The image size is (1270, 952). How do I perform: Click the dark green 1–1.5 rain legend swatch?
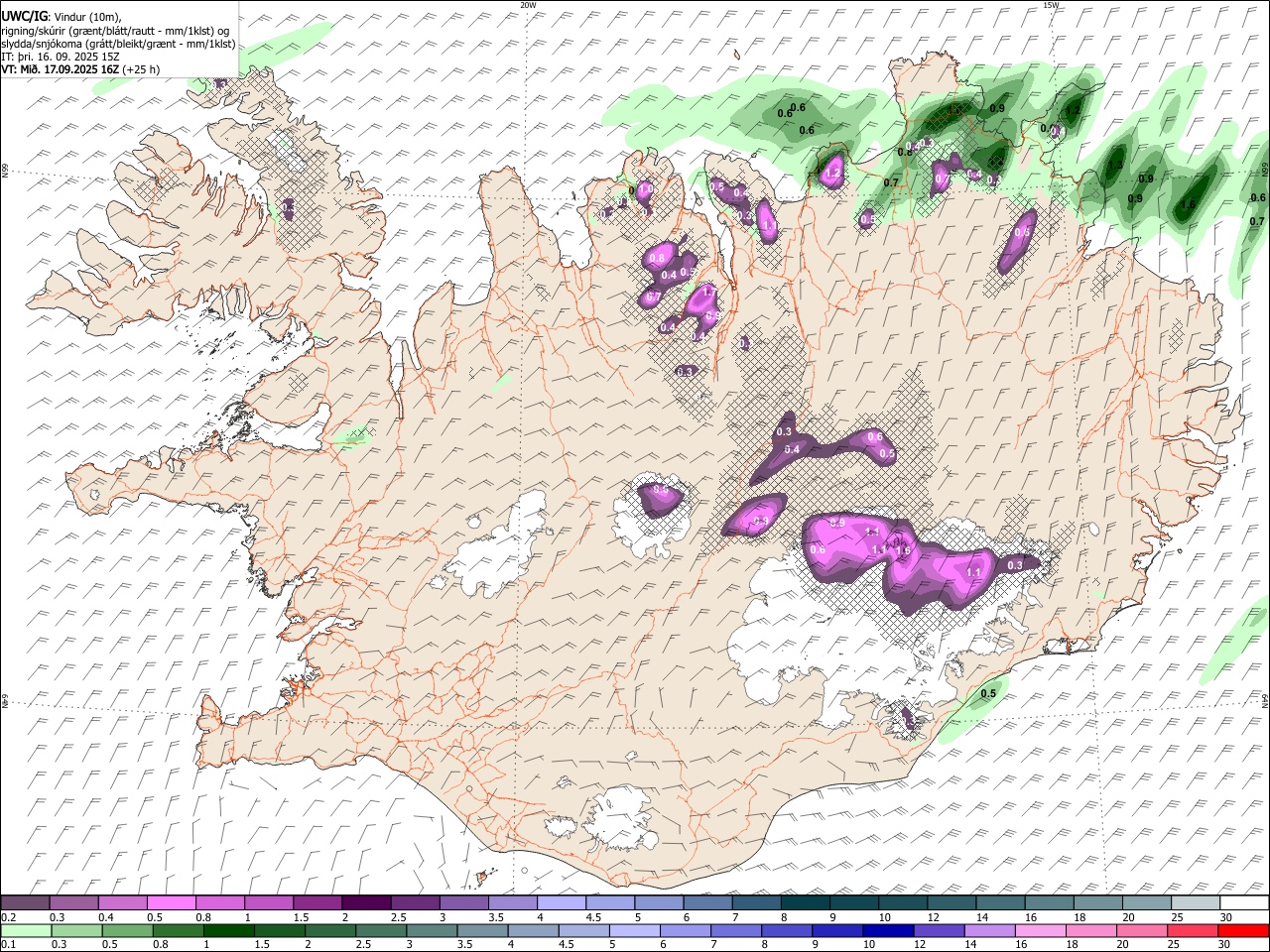click(229, 931)
